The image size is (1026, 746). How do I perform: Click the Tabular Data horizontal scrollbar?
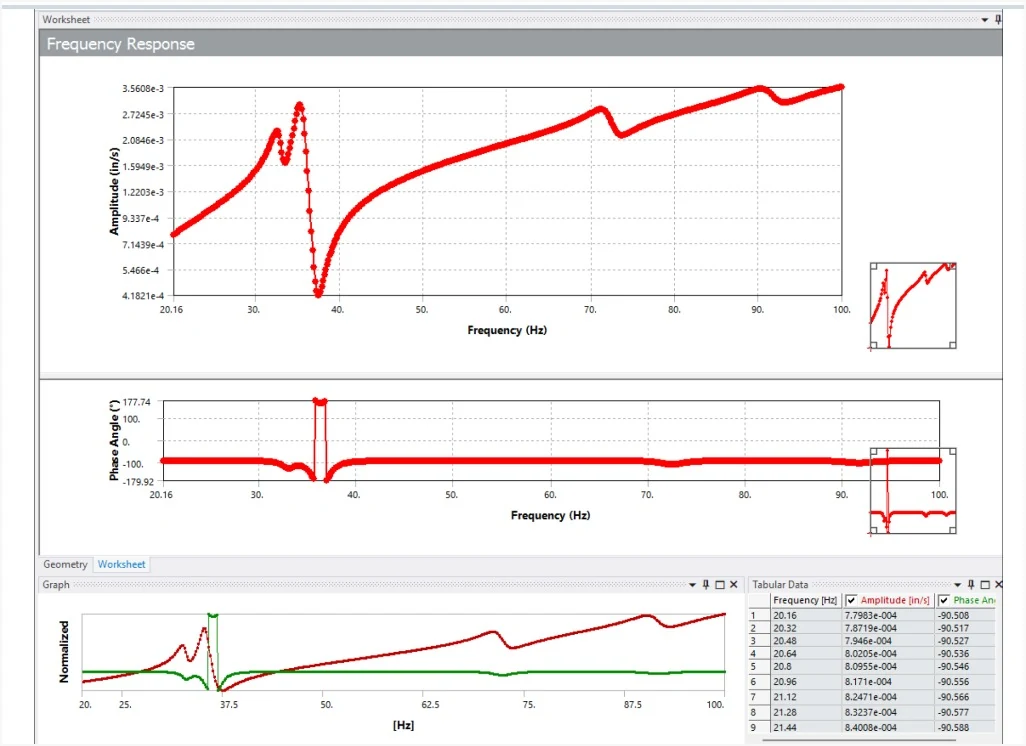[859, 740]
